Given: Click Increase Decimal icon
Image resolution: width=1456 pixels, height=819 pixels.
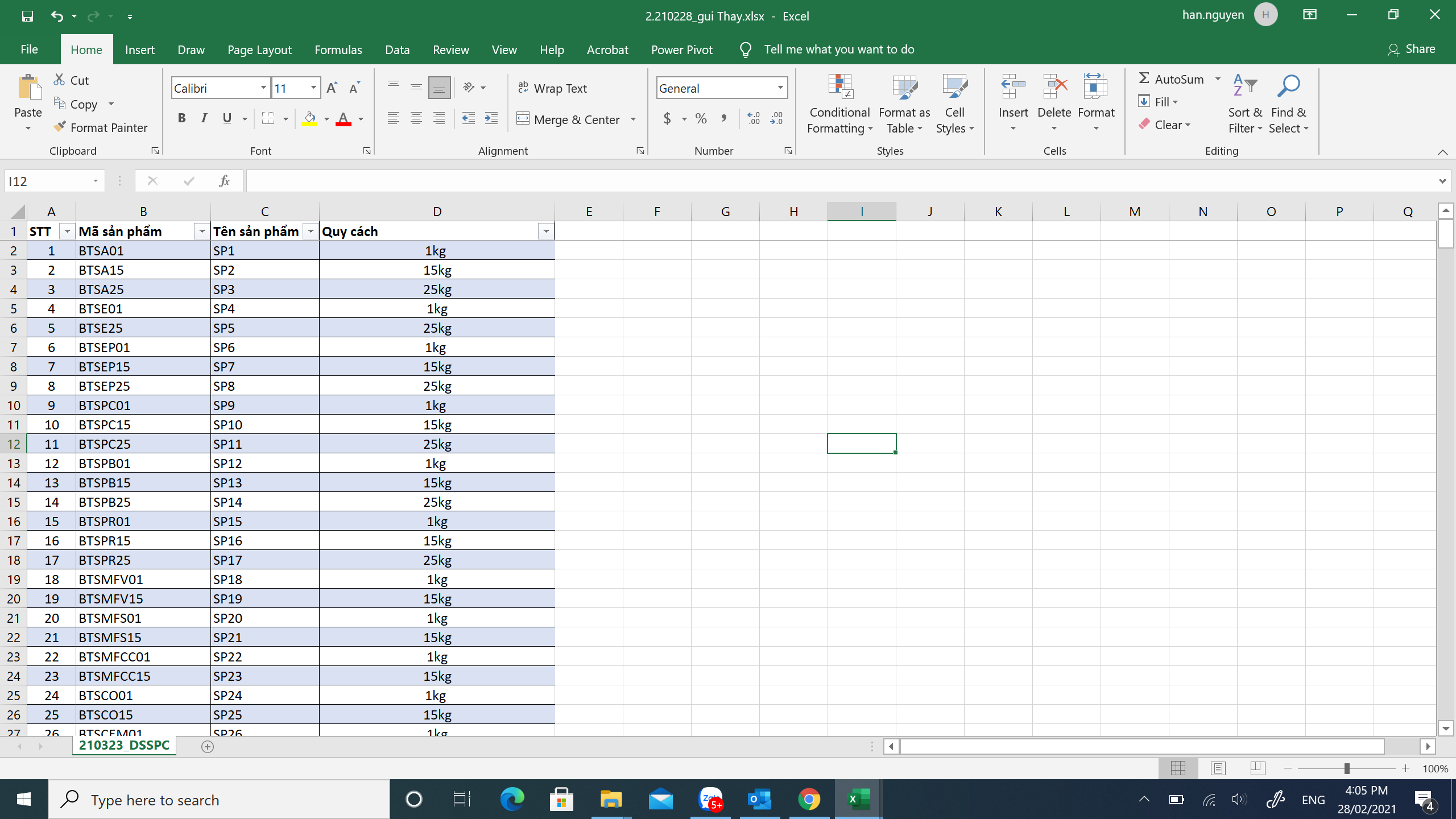Looking at the screenshot, I should tap(754, 118).
